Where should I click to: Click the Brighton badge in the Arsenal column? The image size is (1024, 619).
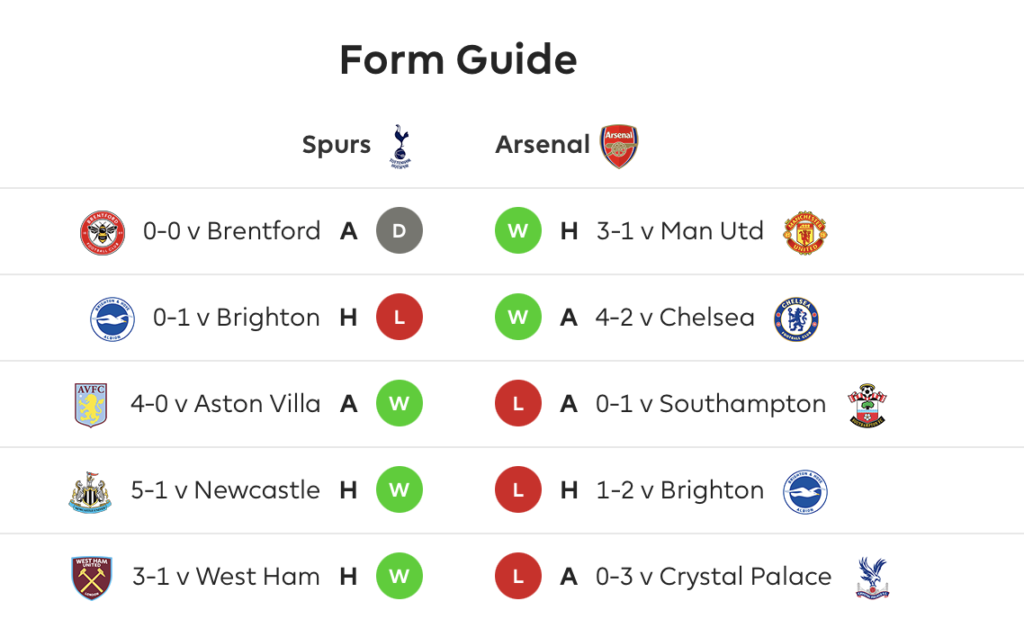pyautogui.click(x=805, y=492)
